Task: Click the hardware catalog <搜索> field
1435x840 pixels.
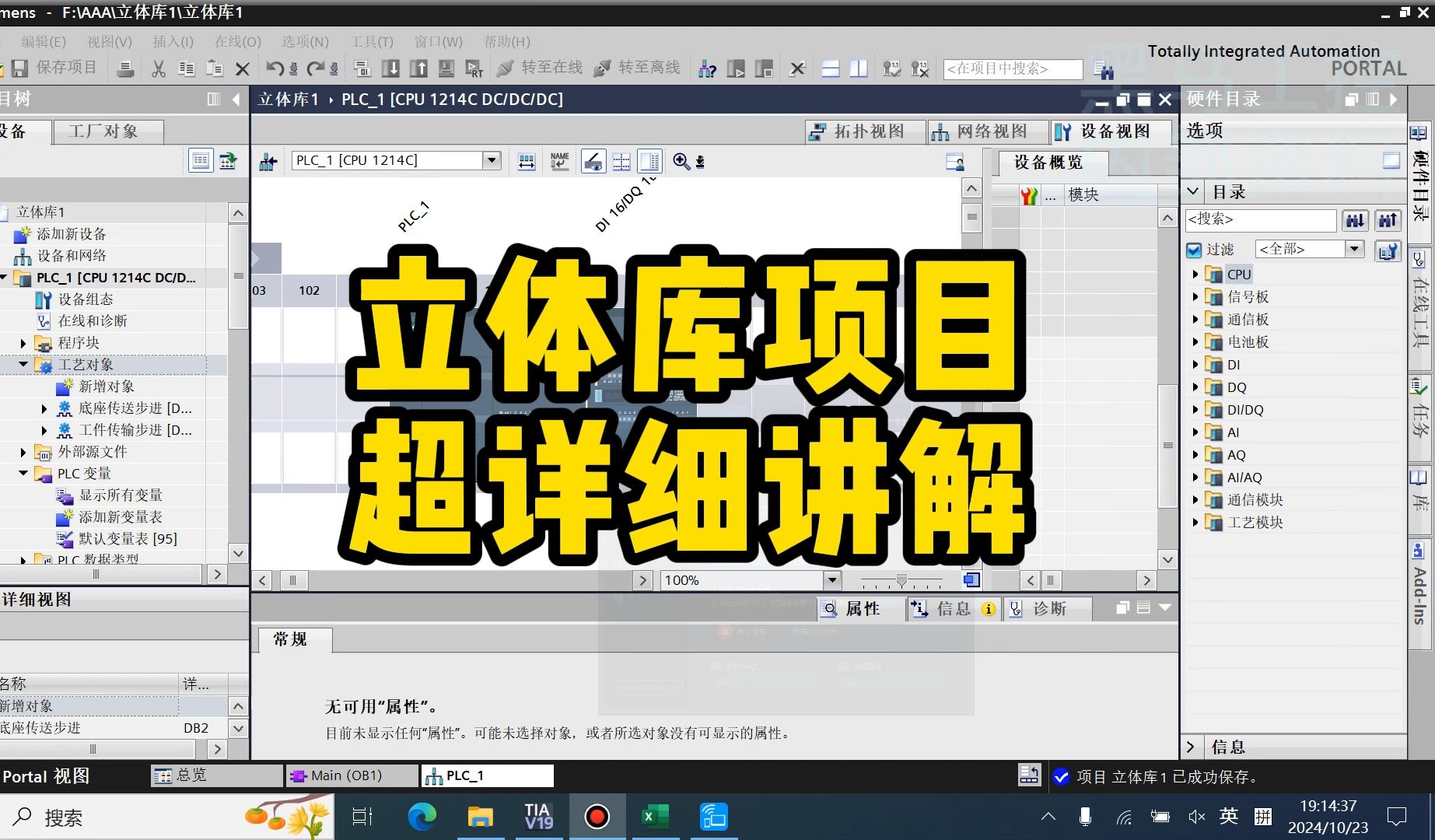Action: tap(1261, 220)
